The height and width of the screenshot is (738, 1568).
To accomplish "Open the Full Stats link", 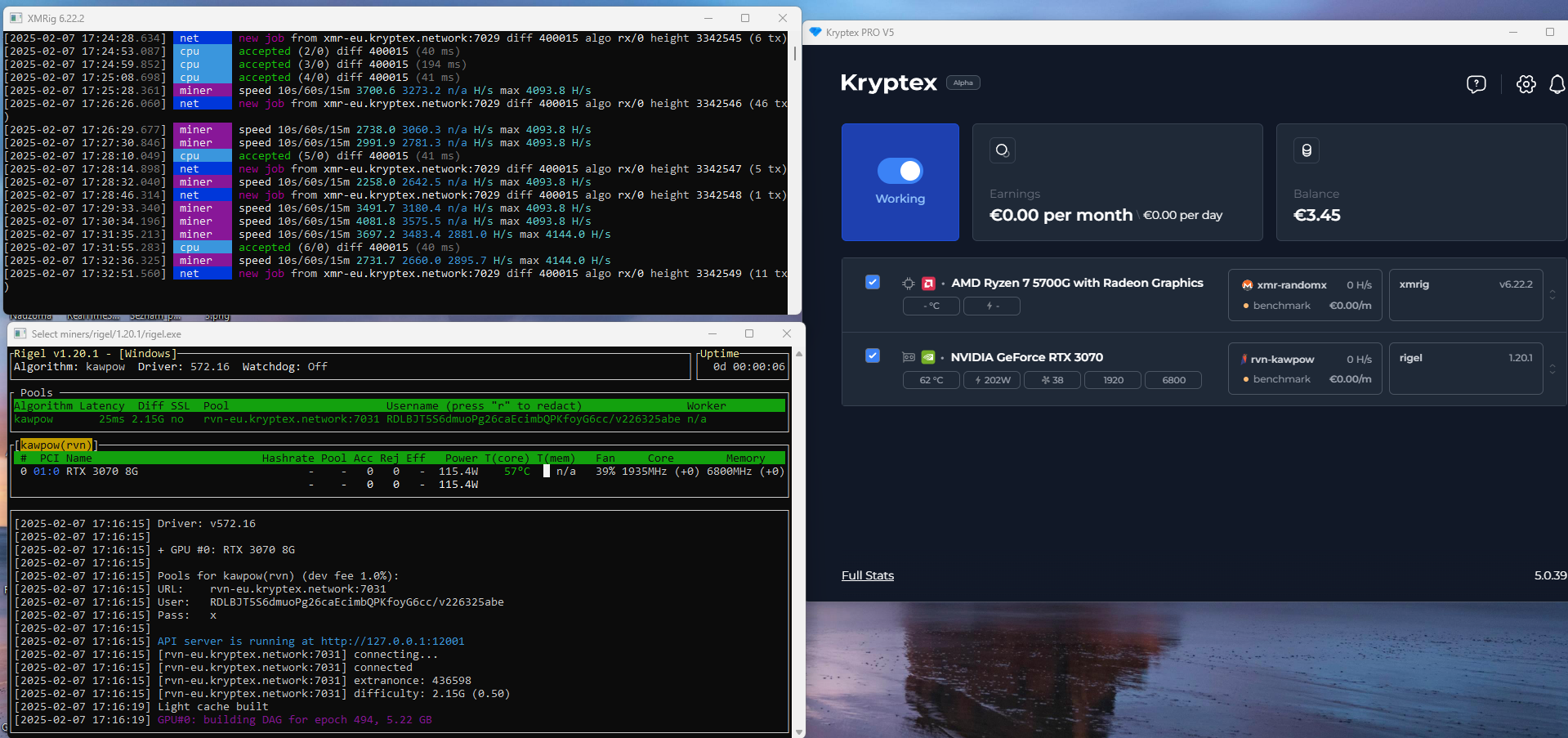I will [868, 575].
